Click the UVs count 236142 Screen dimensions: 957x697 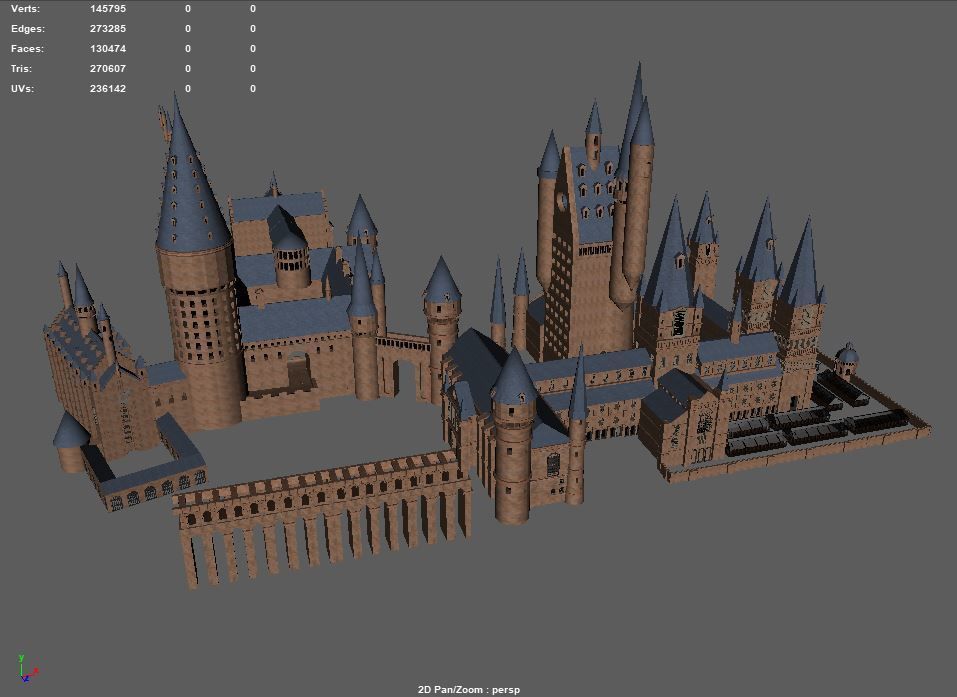point(107,88)
